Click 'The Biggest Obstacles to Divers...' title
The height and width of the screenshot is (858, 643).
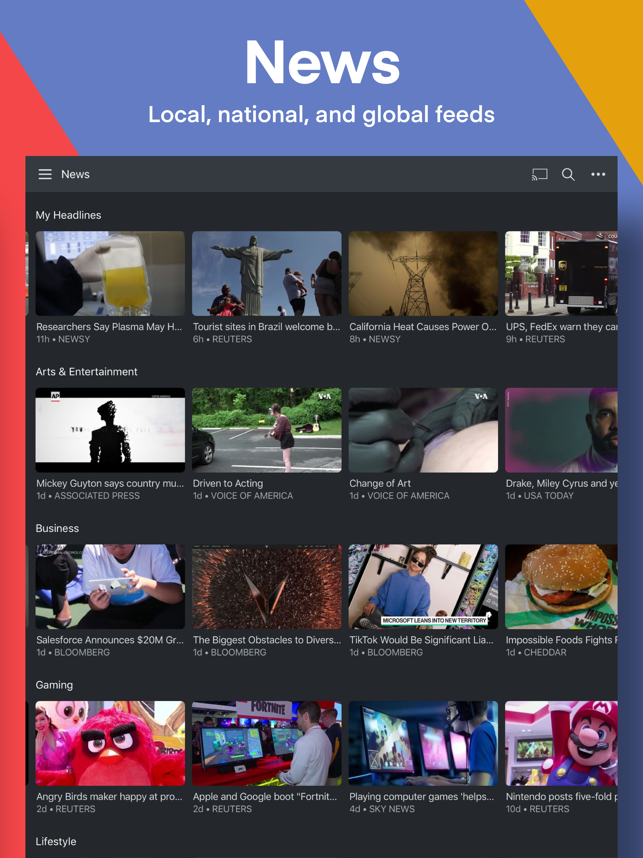267,640
